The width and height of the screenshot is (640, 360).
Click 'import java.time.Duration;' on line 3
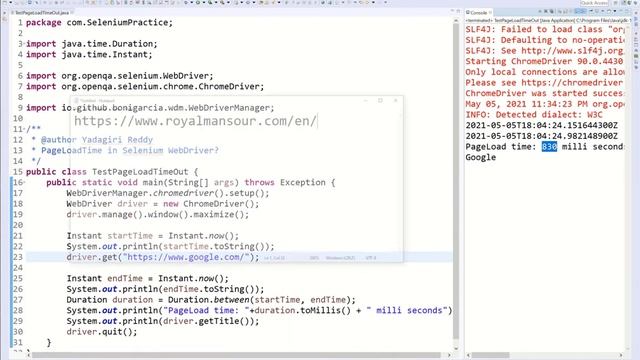[91, 44]
